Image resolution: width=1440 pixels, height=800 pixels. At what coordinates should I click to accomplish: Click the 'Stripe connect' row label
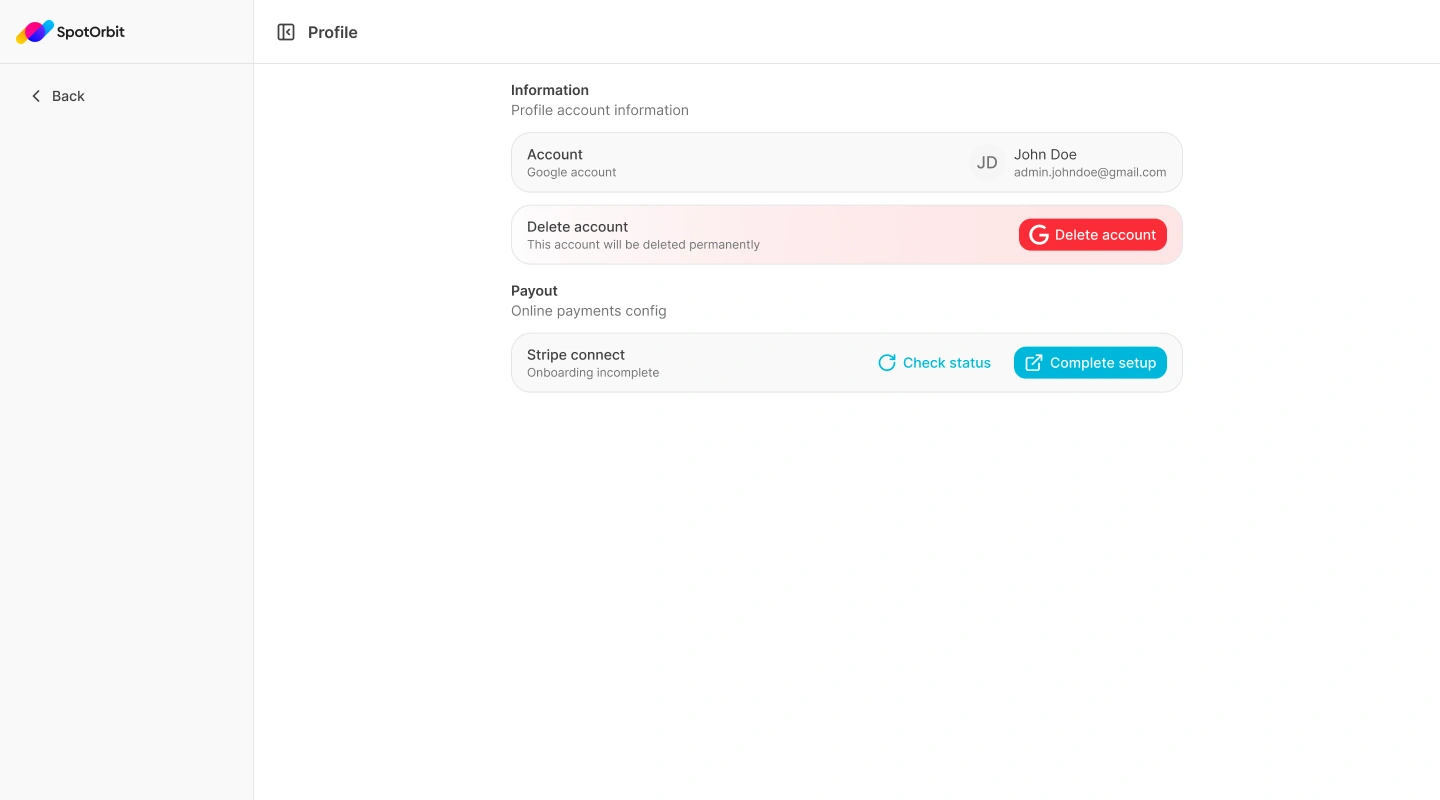point(576,355)
